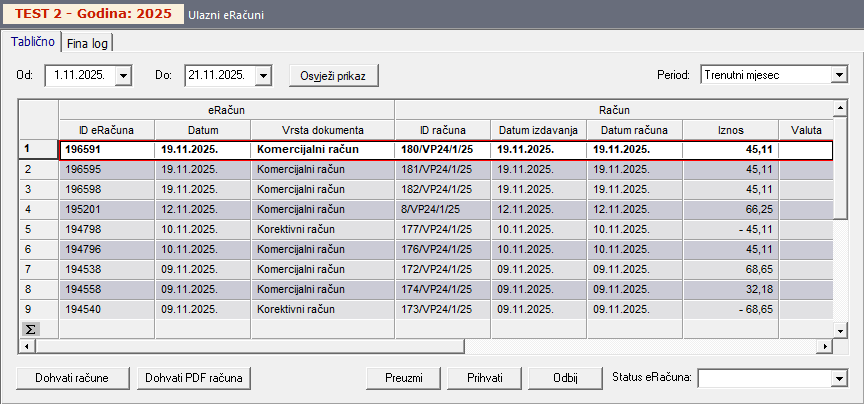Open the 'Do' end date dropdown
The height and width of the screenshot is (404, 864).
click(263, 75)
